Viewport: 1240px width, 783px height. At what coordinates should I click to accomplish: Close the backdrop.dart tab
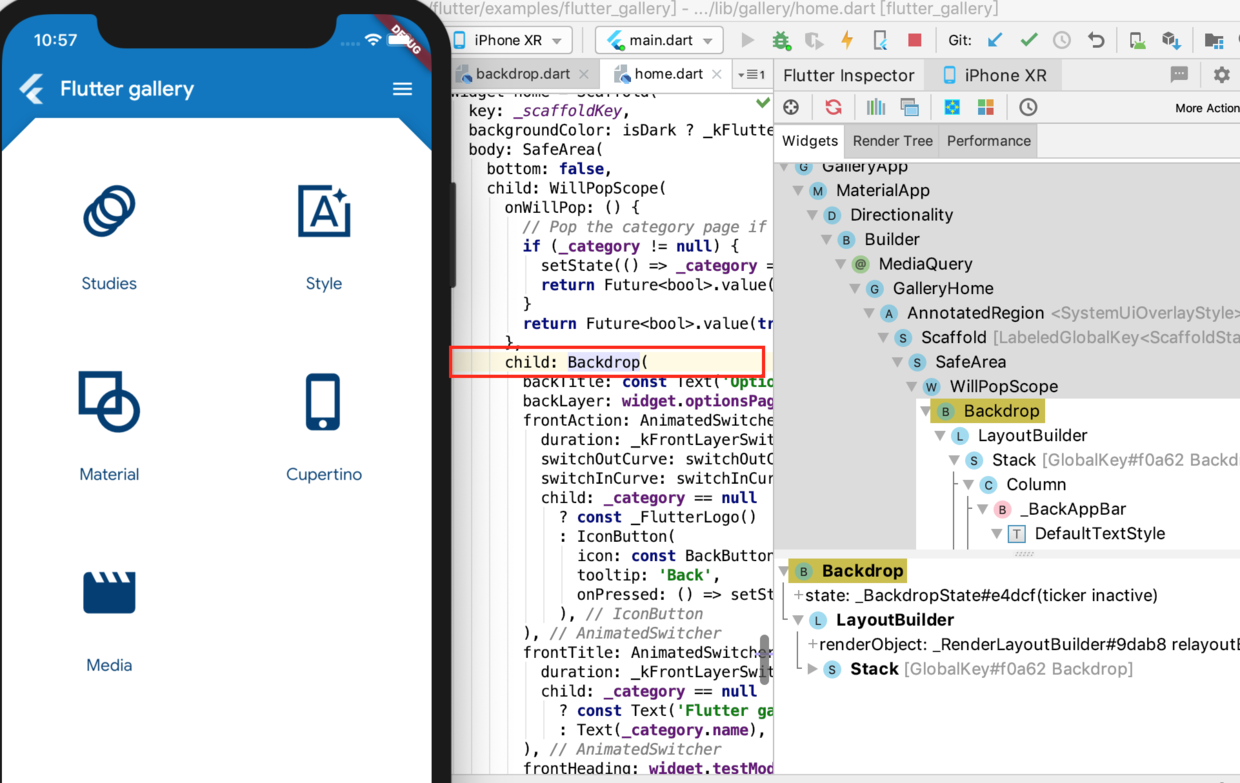coord(585,75)
